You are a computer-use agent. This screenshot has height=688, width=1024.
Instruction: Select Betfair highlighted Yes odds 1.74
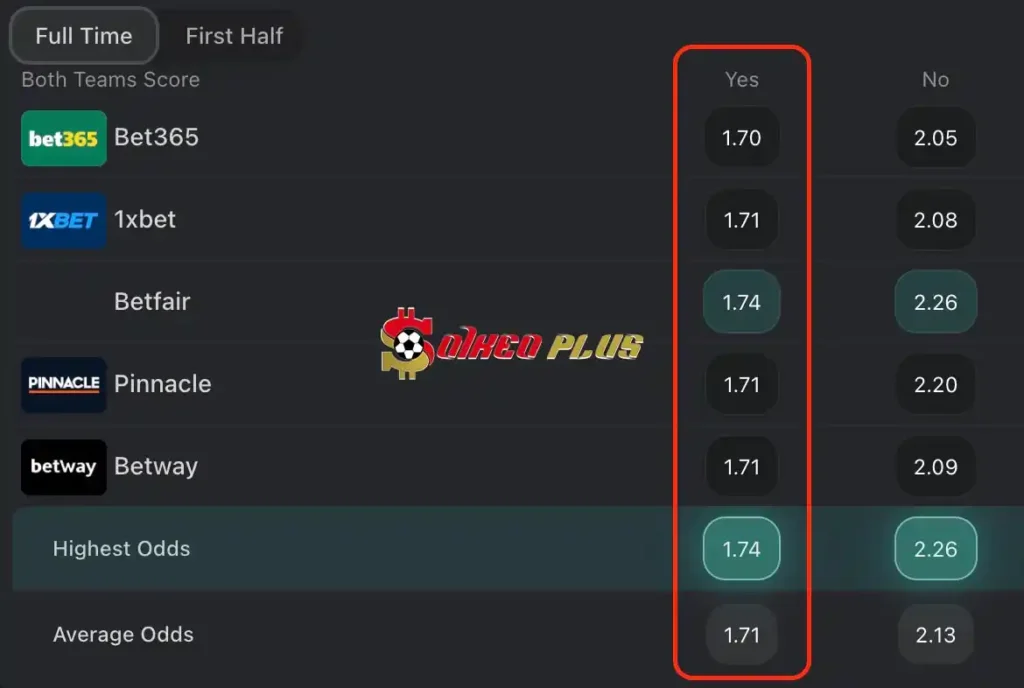pos(741,302)
